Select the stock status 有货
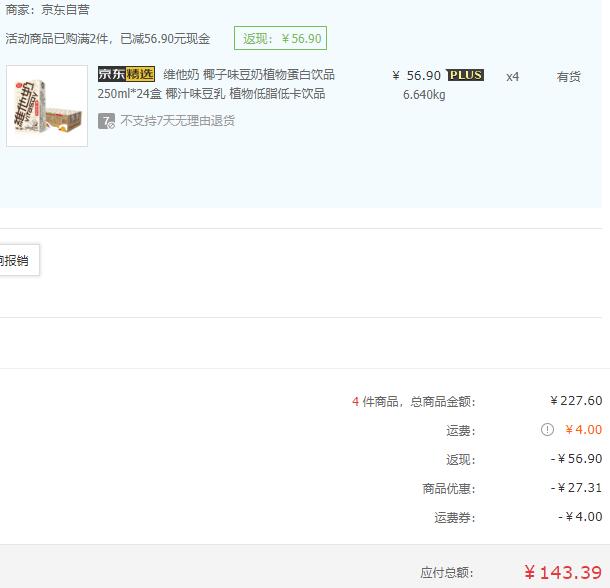This screenshot has width=610, height=588. click(568, 77)
